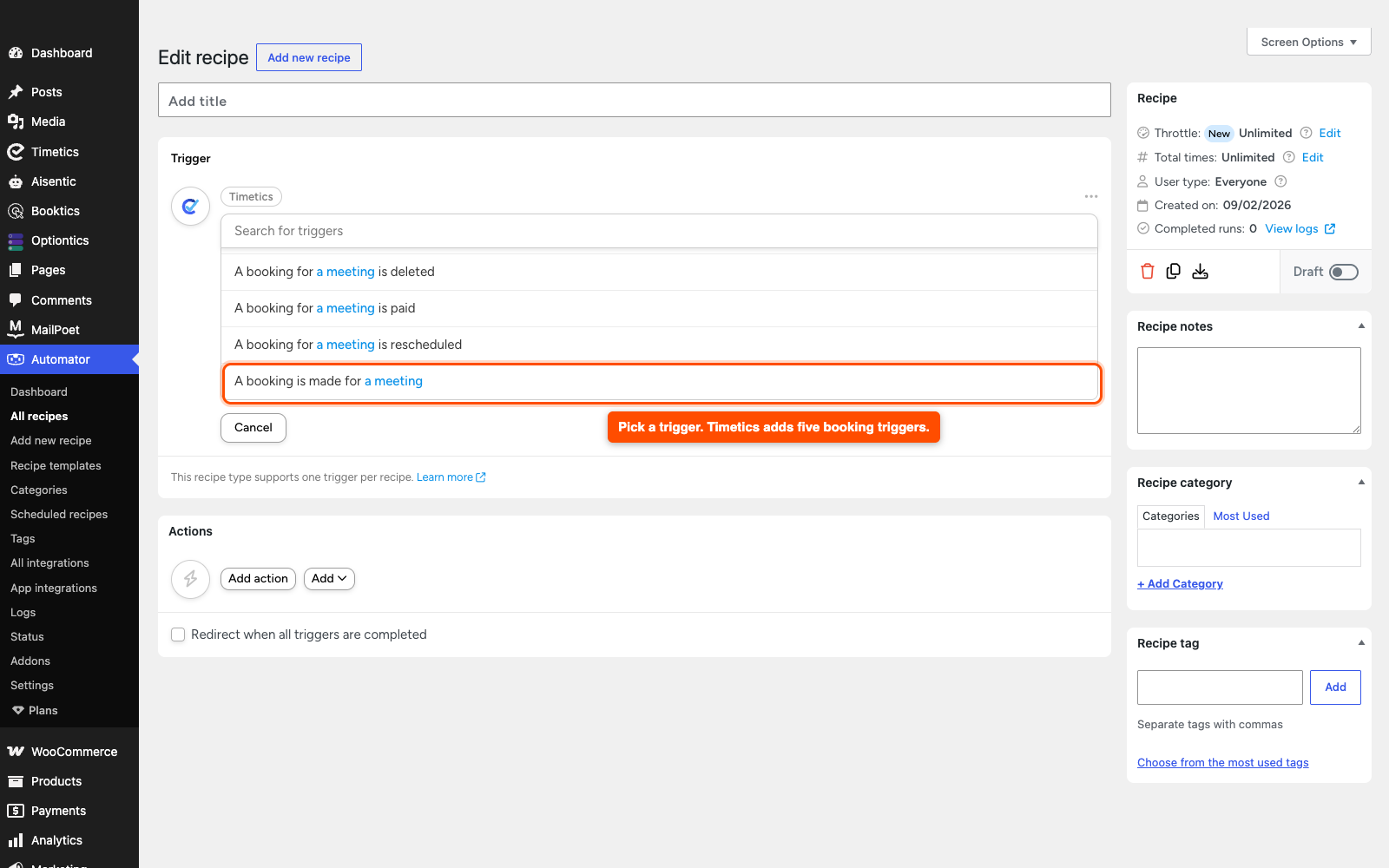Image resolution: width=1389 pixels, height=868 pixels.
Task: Click the Recipe tag text input
Action: click(1220, 687)
